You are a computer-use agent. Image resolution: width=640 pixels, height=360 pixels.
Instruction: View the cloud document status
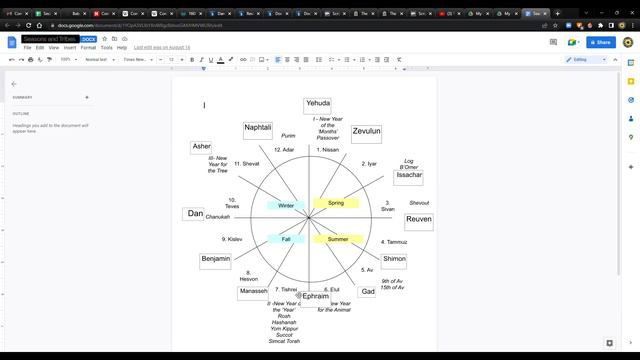[x=124, y=39]
